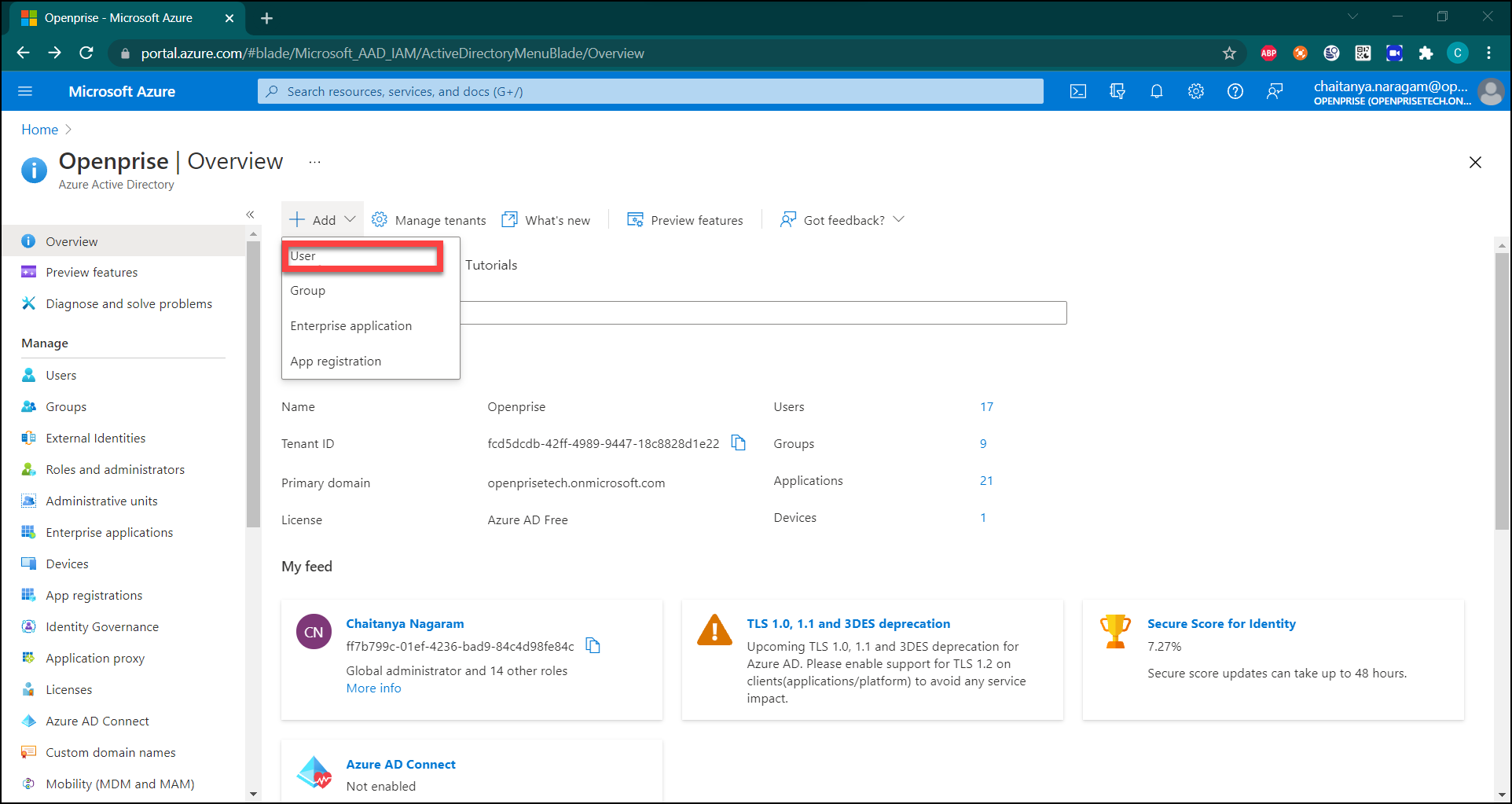The height and width of the screenshot is (804, 1512).
Task: Reload the browser page
Action: click(86, 53)
